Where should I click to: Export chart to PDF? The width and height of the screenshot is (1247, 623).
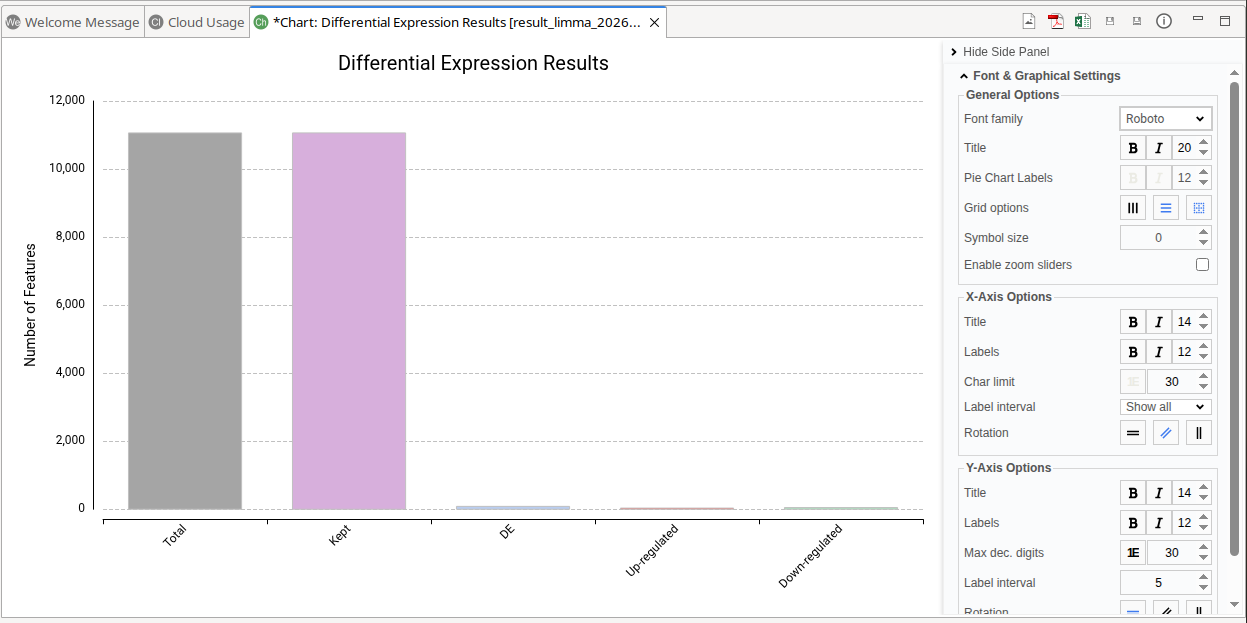tap(1056, 21)
